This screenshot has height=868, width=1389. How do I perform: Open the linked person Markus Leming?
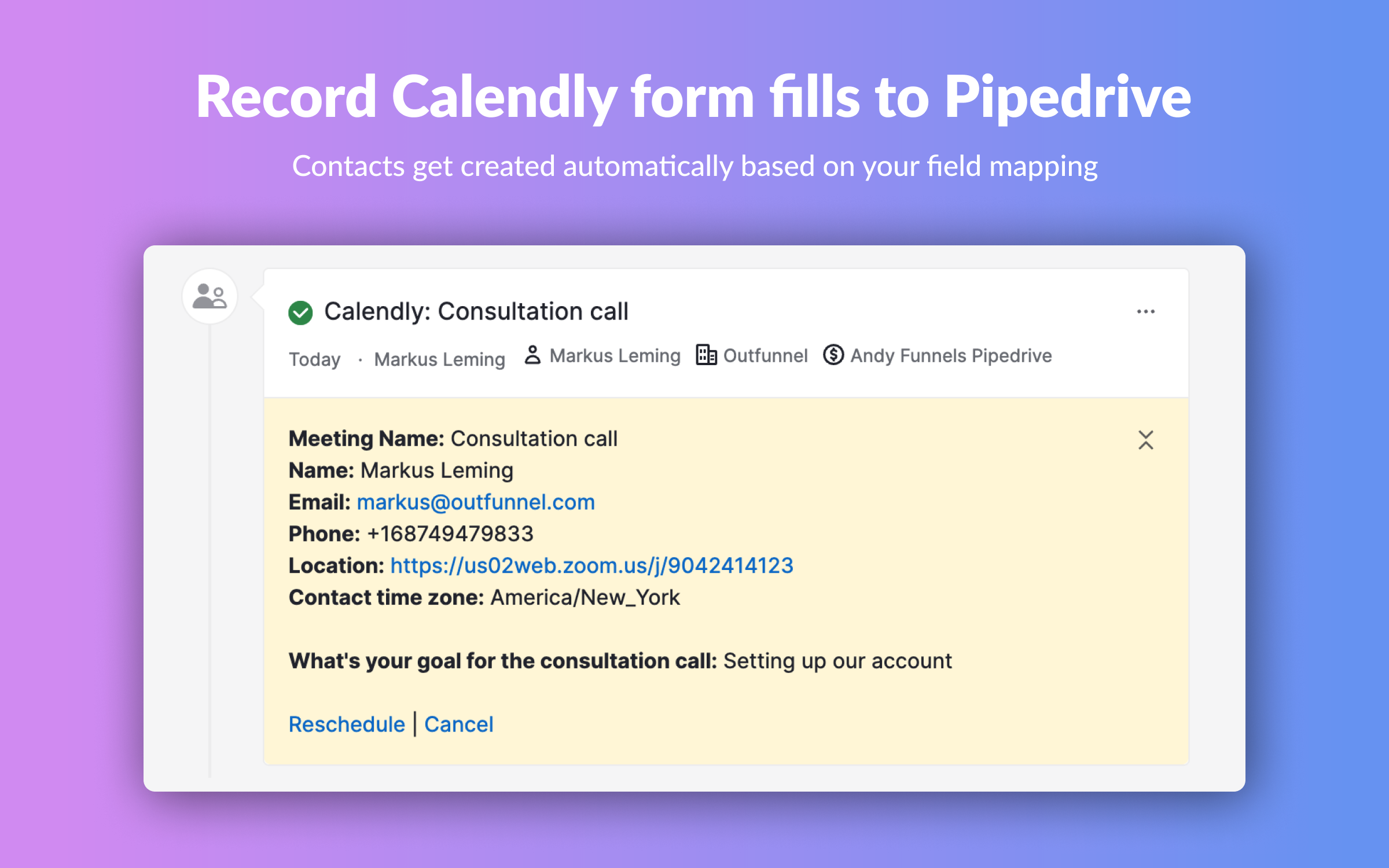[x=615, y=355]
